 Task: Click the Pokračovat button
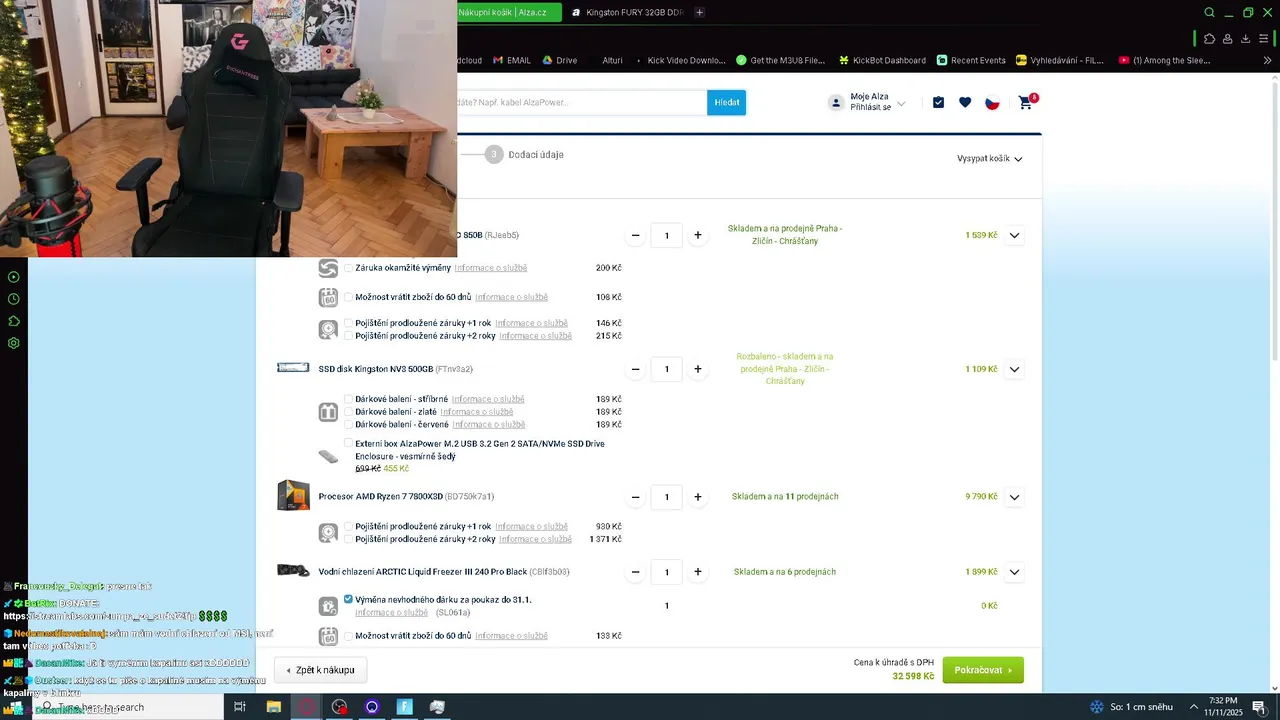pos(983,670)
